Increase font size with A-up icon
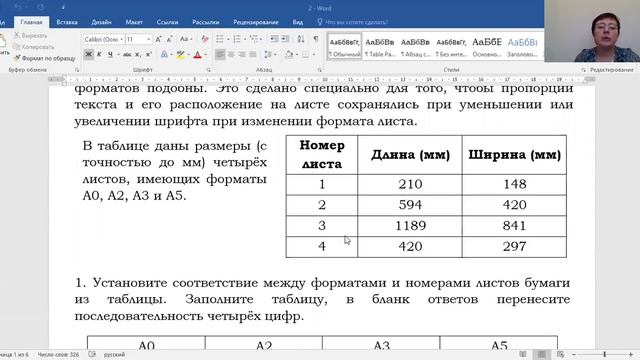 click(x=158, y=39)
